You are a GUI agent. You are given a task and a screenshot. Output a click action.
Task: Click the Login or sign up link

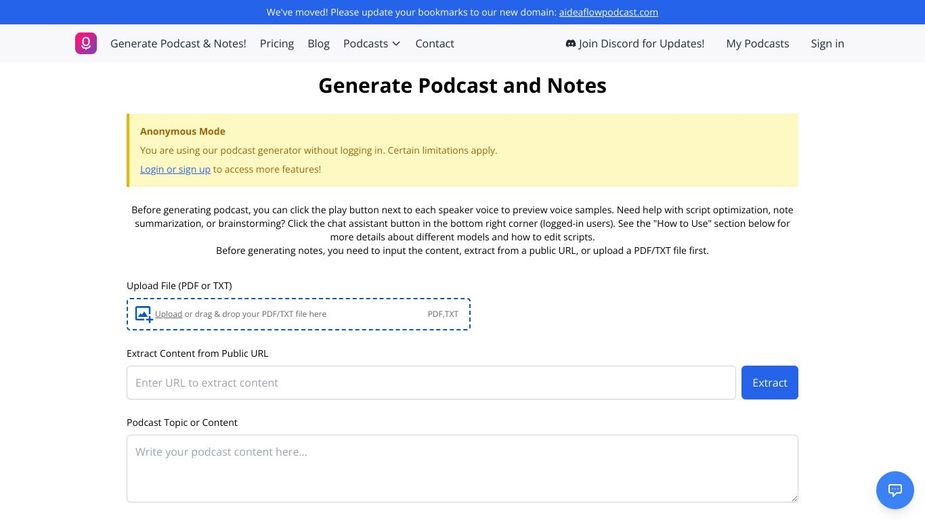click(175, 169)
